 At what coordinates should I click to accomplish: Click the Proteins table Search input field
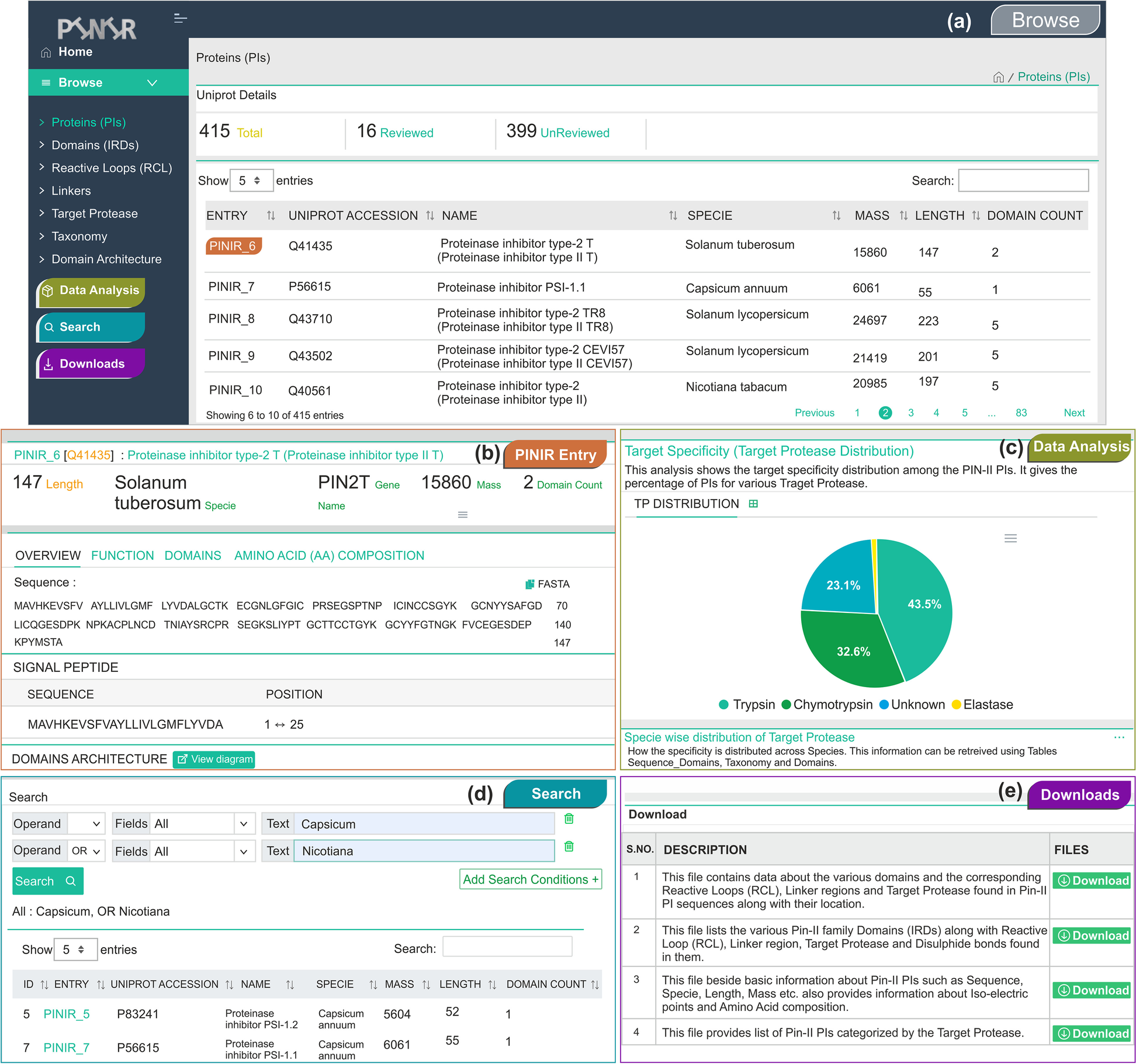pos(1023,181)
